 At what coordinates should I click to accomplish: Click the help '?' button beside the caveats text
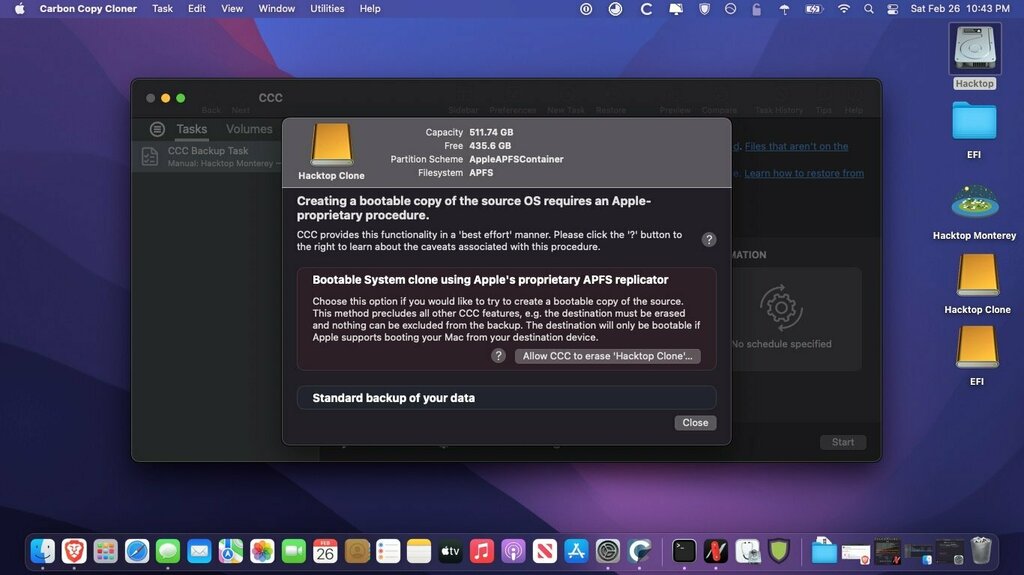pyautogui.click(x=708, y=240)
